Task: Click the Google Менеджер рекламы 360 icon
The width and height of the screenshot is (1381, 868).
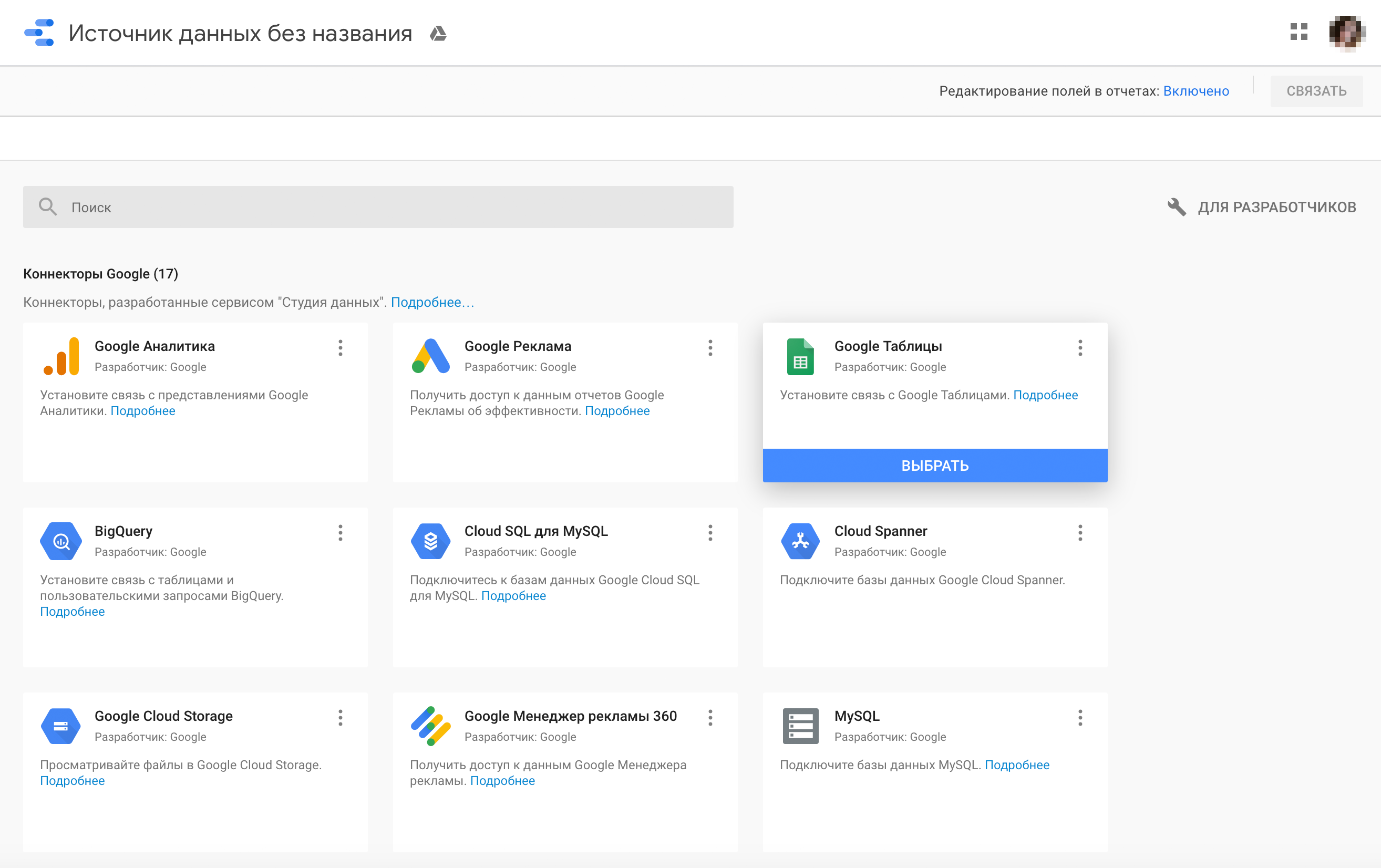Action: 431,726
